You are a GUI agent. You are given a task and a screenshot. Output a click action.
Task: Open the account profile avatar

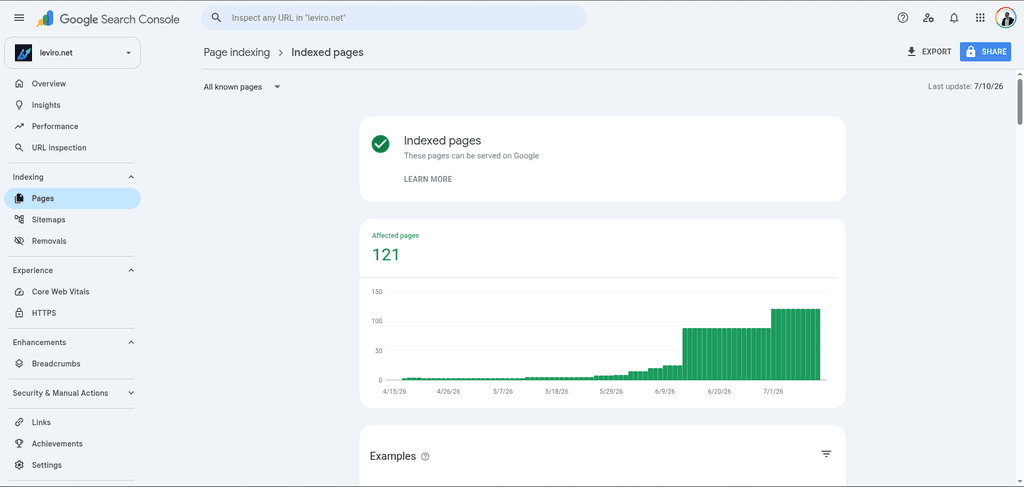pyautogui.click(x=1006, y=18)
